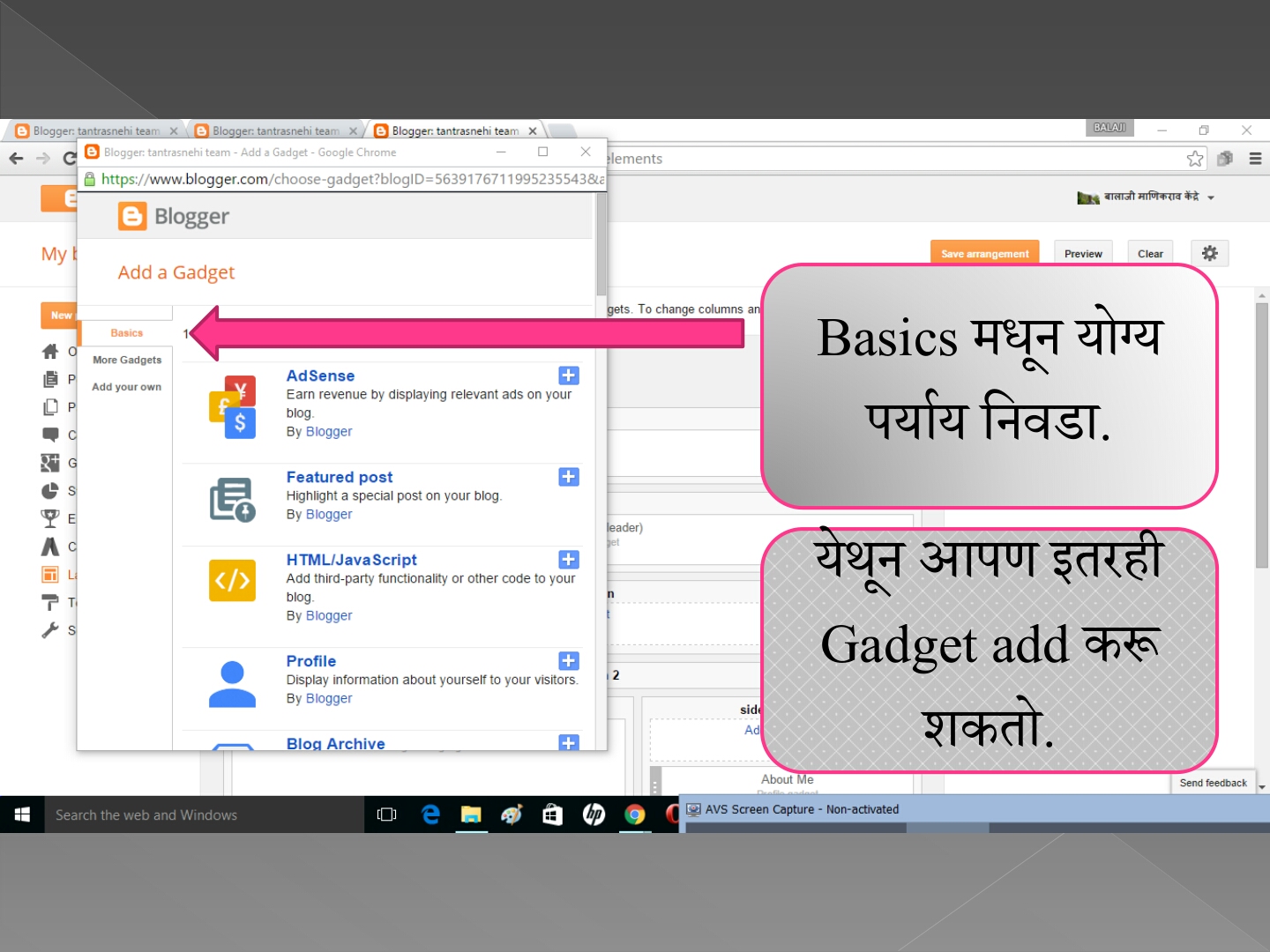This screenshot has height=952, width=1270.
Task: Open the Campaigns icon in sidebar
Action: pyautogui.click(x=50, y=547)
